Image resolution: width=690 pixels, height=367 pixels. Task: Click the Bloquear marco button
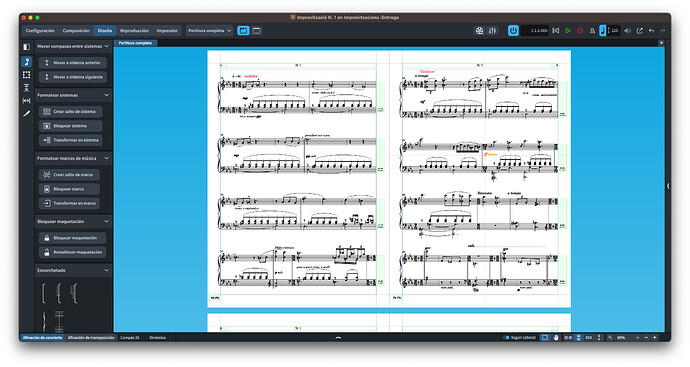coord(70,189)
